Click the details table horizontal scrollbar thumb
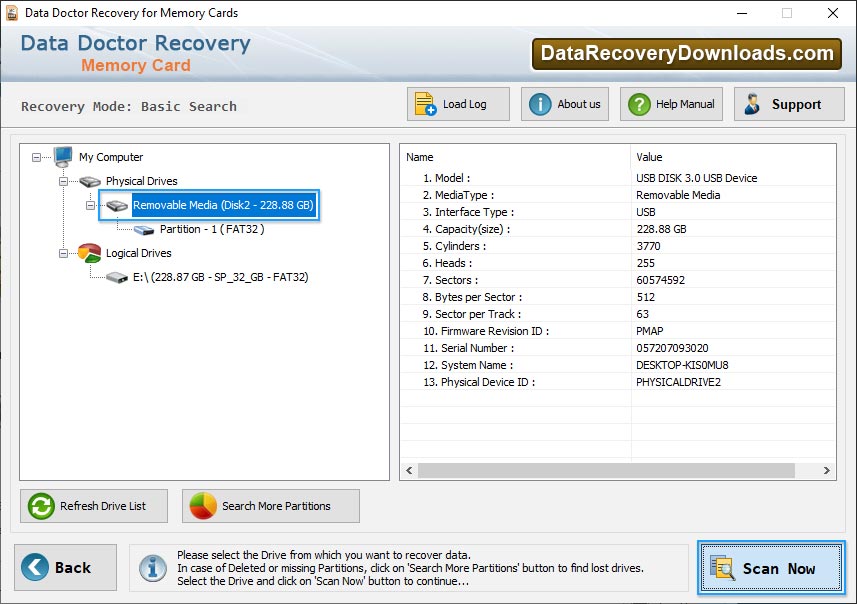 point(606,471)
